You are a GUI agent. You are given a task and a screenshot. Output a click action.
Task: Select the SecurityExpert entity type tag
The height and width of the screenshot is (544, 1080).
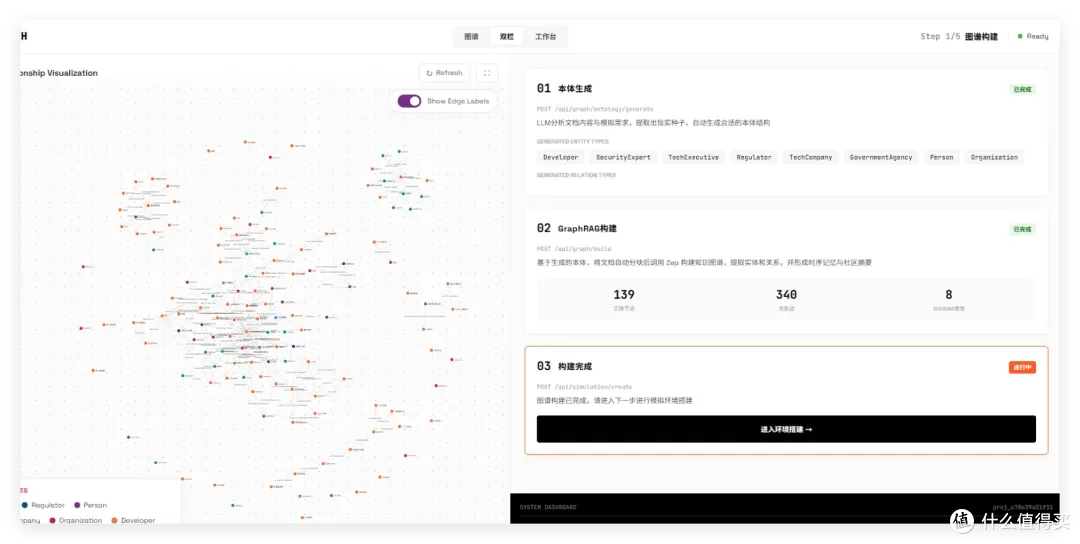pos(623,158)
